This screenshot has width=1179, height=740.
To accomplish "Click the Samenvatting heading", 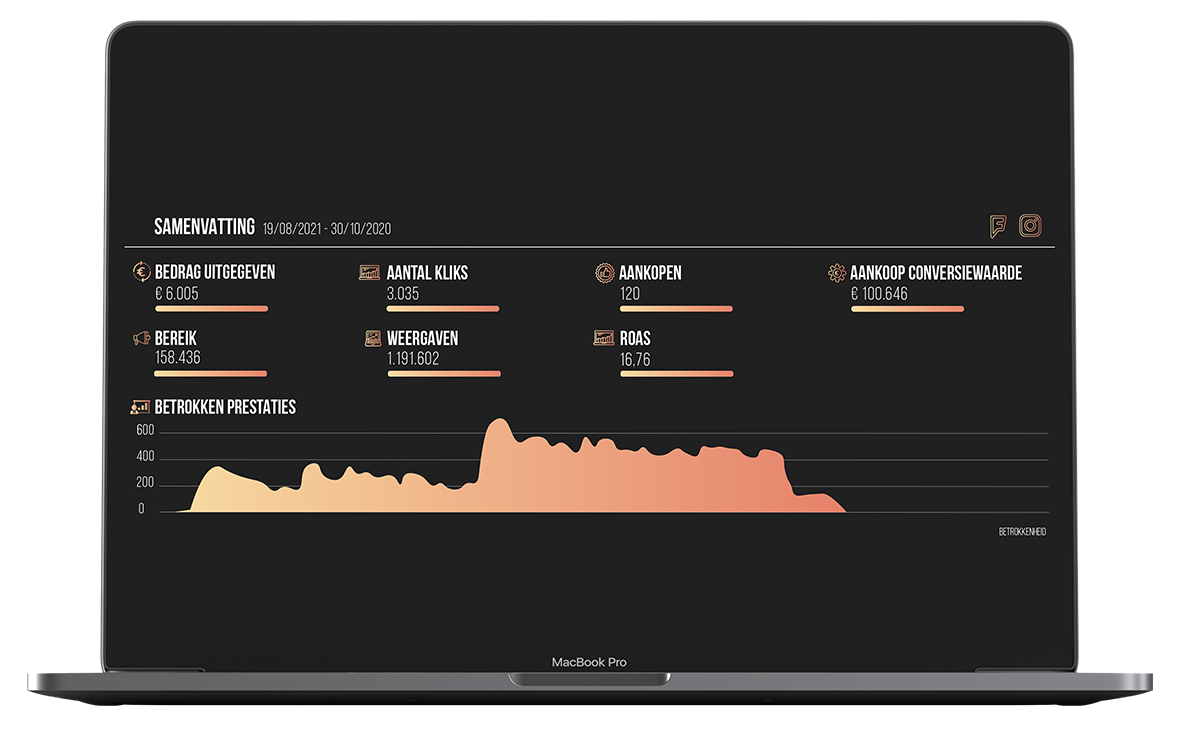I will [205, 226].
